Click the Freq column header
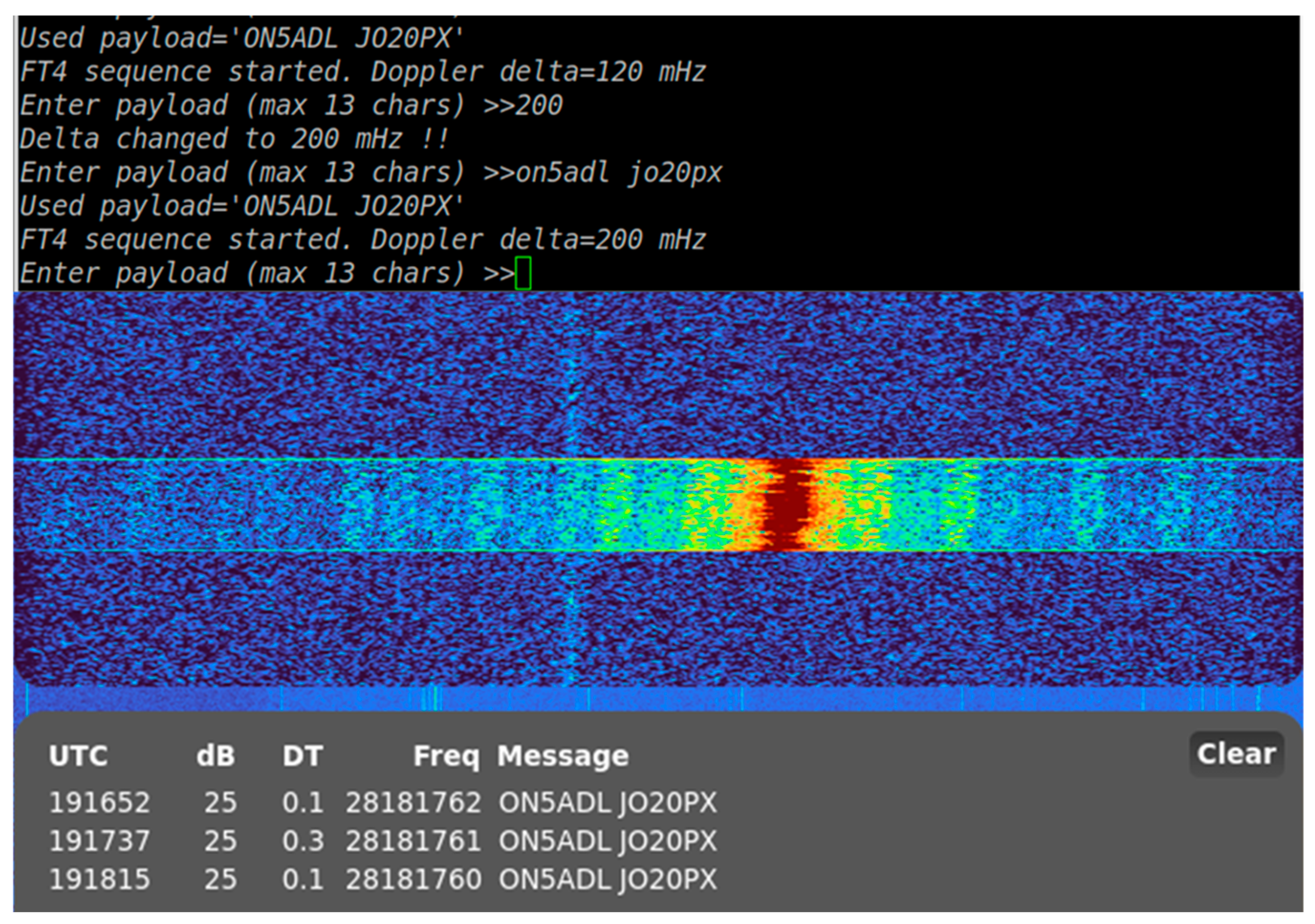 pyautogui.click(x=446, y=756)
